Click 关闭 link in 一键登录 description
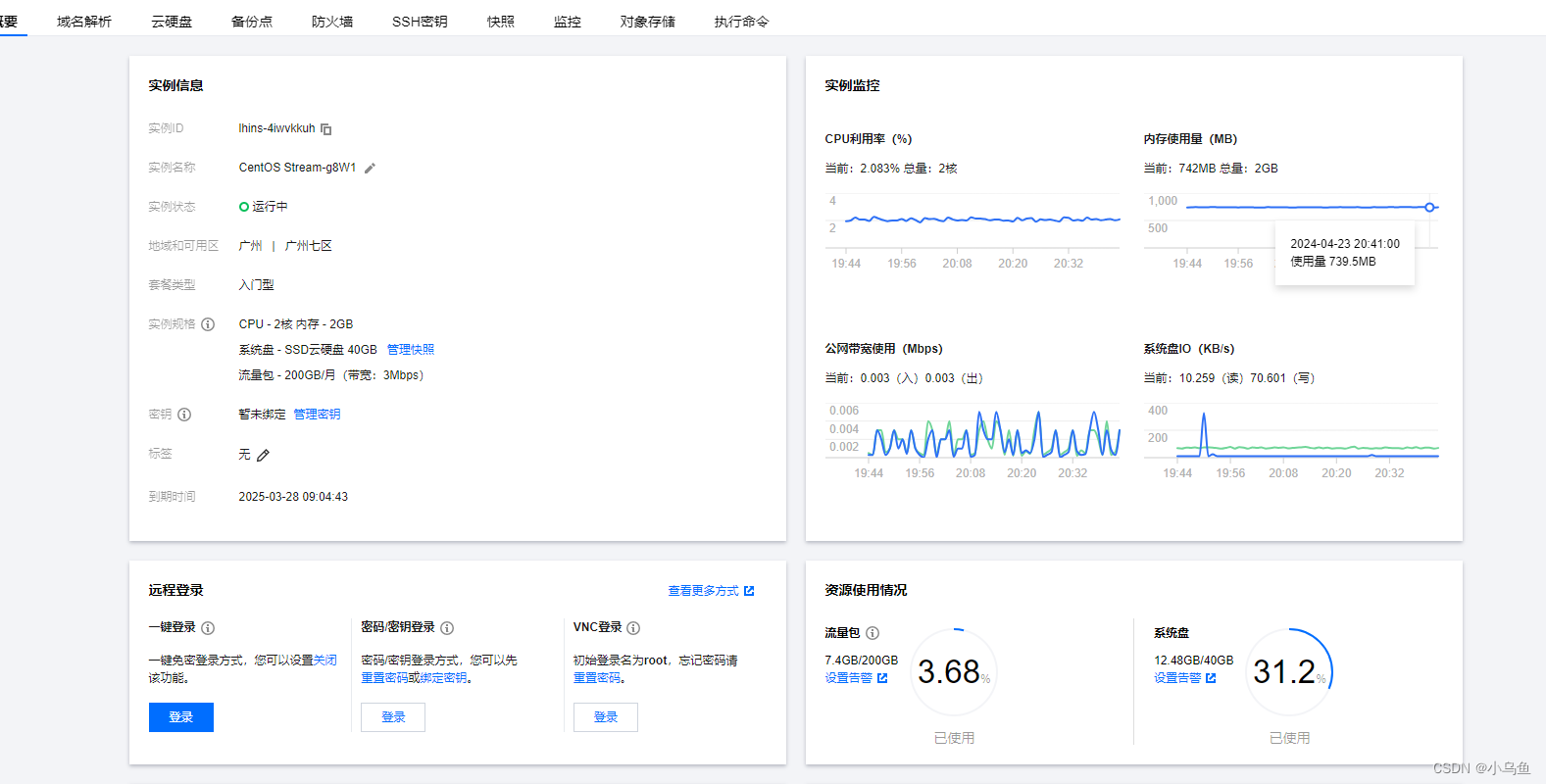1546x784 pixels. 325,661
